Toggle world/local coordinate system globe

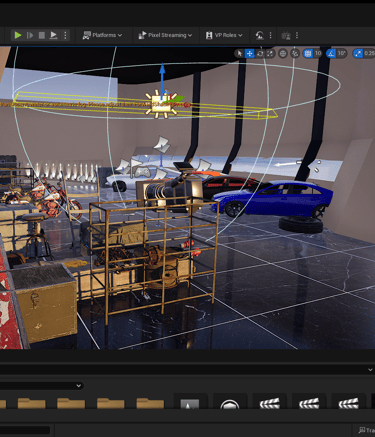coord(283,53)
